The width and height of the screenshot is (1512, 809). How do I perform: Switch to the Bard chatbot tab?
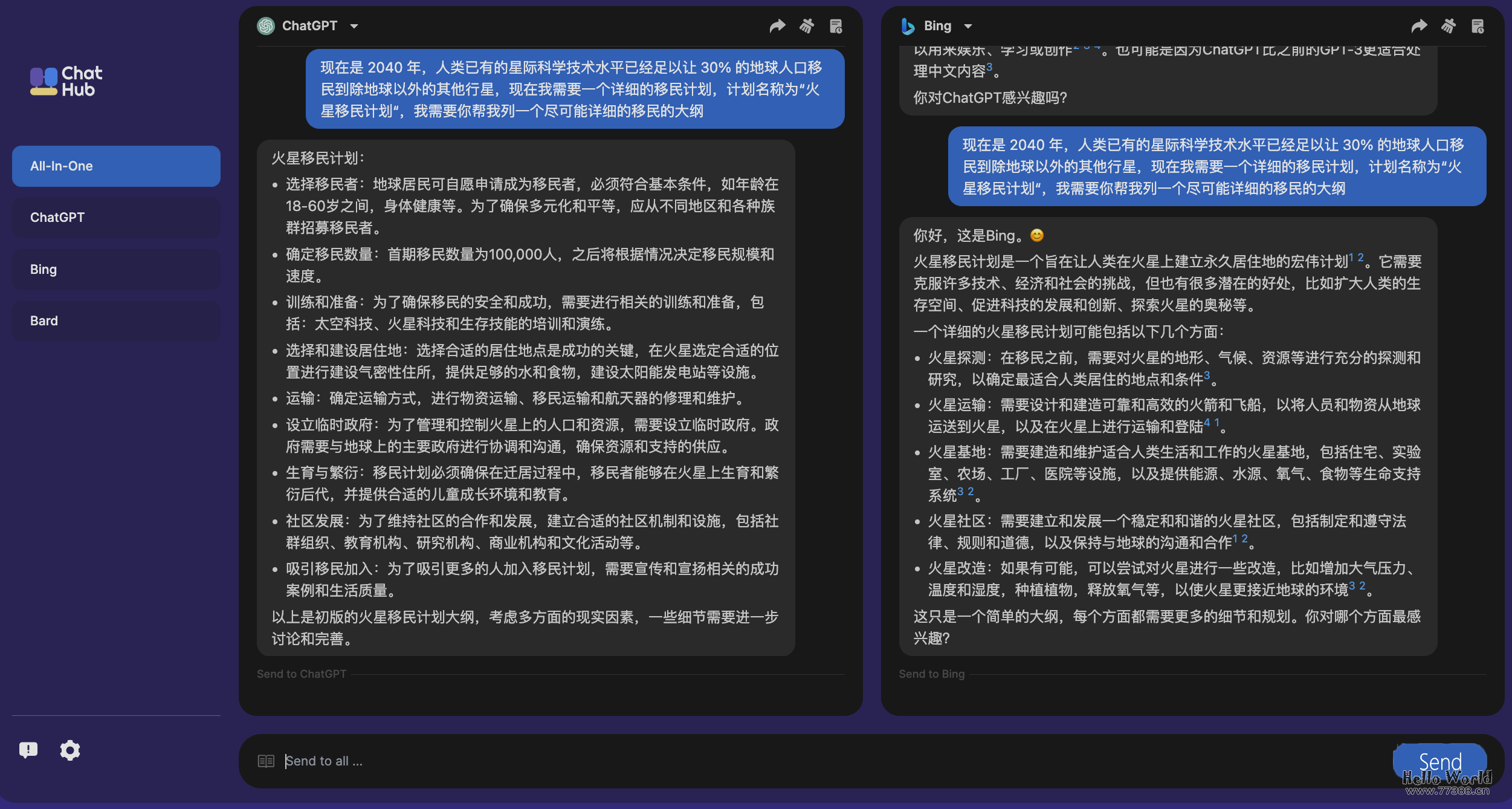click(x=116, y=320)
